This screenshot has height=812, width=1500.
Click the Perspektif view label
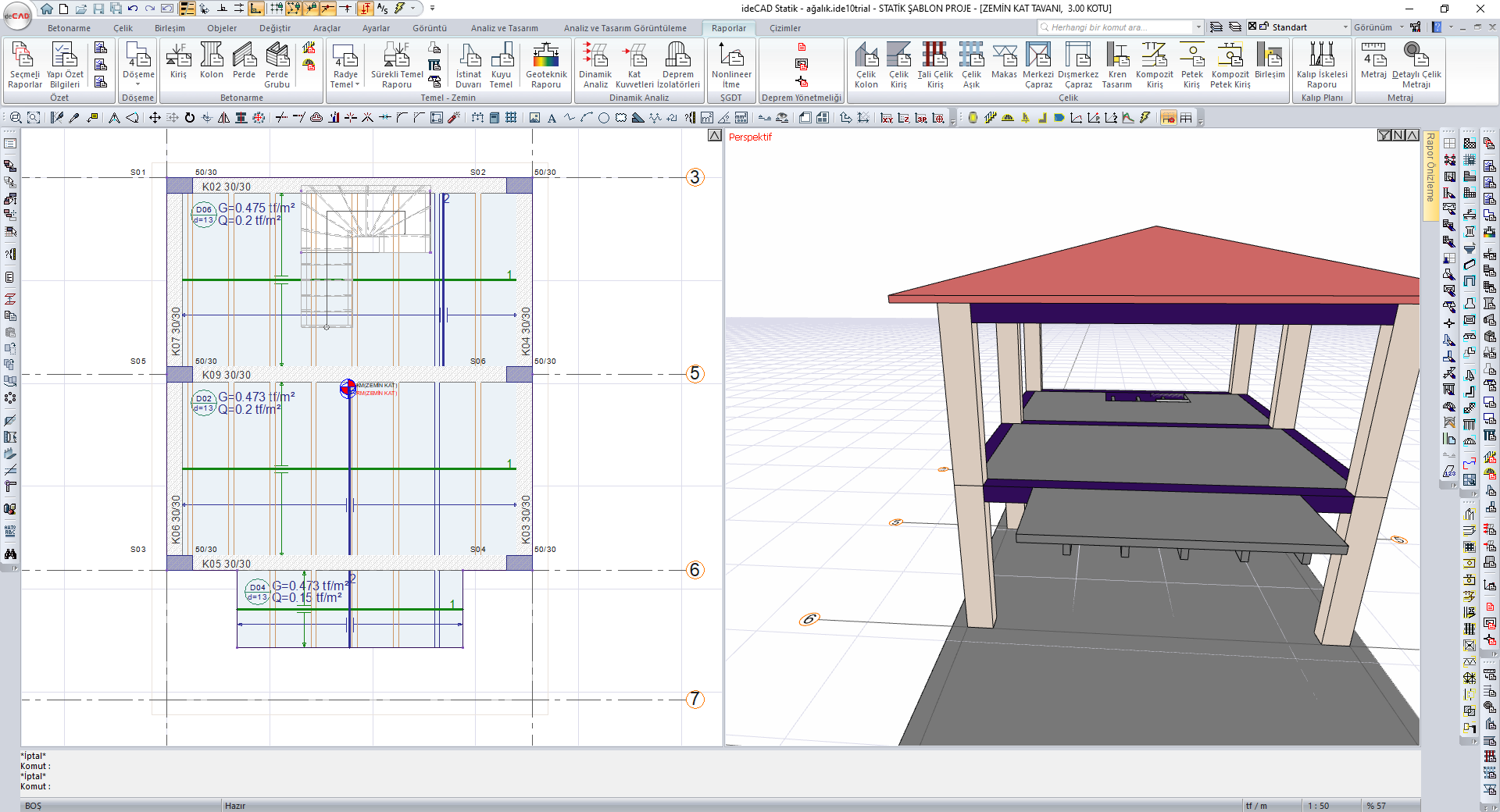[750, 137]
